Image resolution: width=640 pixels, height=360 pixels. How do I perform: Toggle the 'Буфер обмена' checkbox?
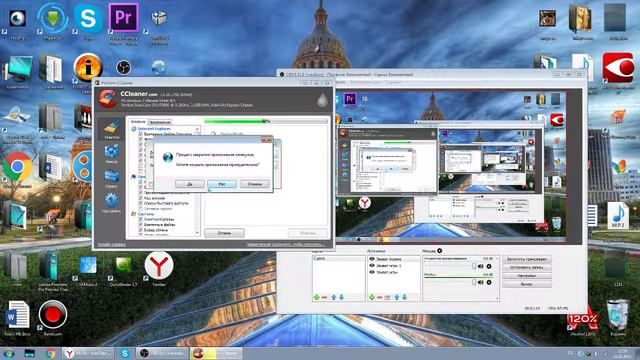[140, 230]
